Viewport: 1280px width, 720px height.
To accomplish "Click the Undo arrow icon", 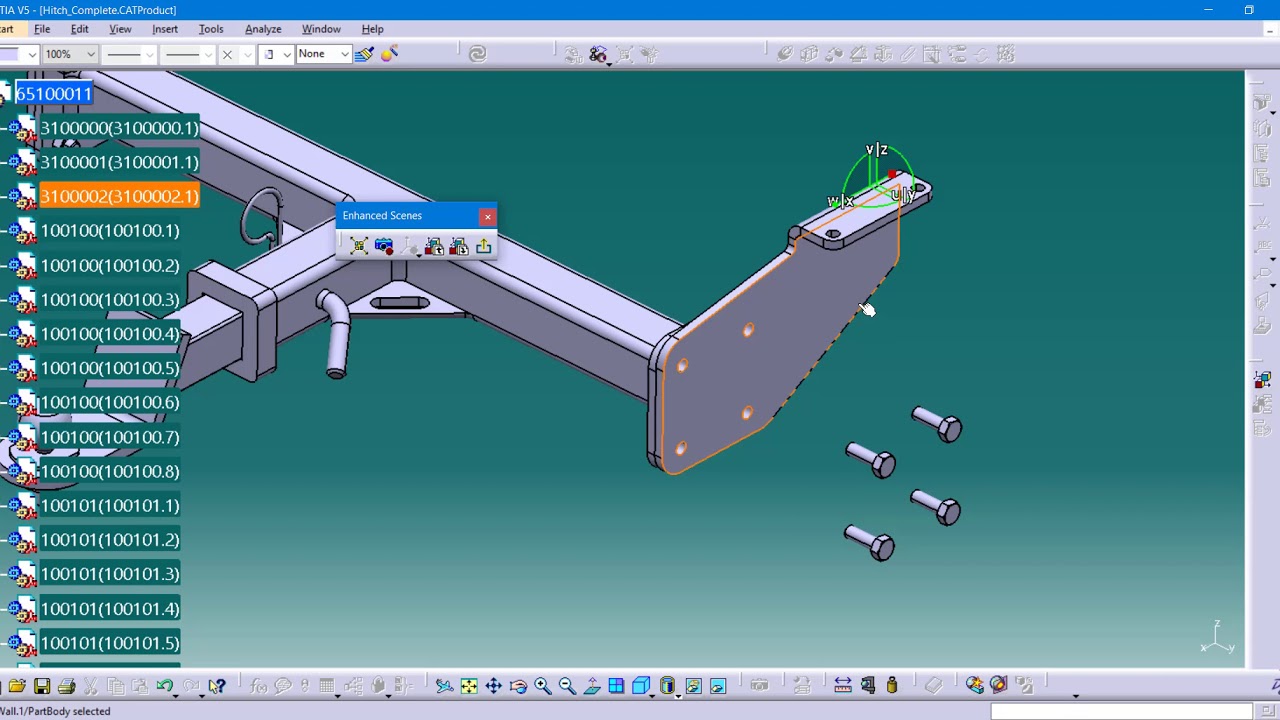I will click(x=165, y=686).
